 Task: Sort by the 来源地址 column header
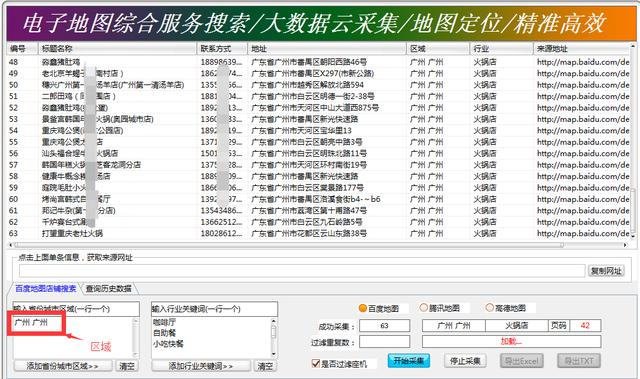click(582, 49)
